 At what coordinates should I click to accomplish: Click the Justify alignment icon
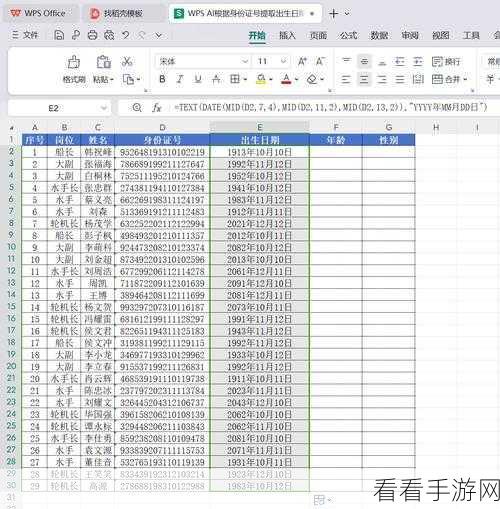400,79
